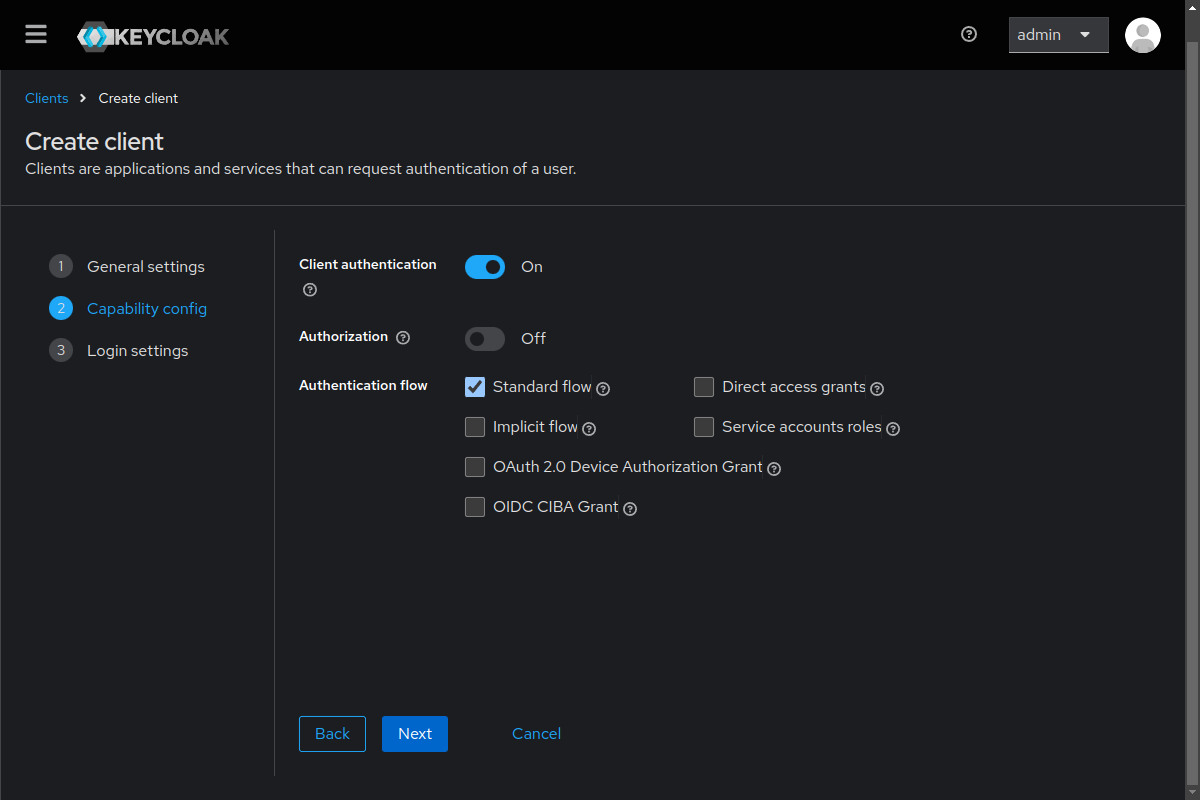Enable the Implicit flow checkbox
This screenshot has height=800, width=1200.
click(475, 427)
